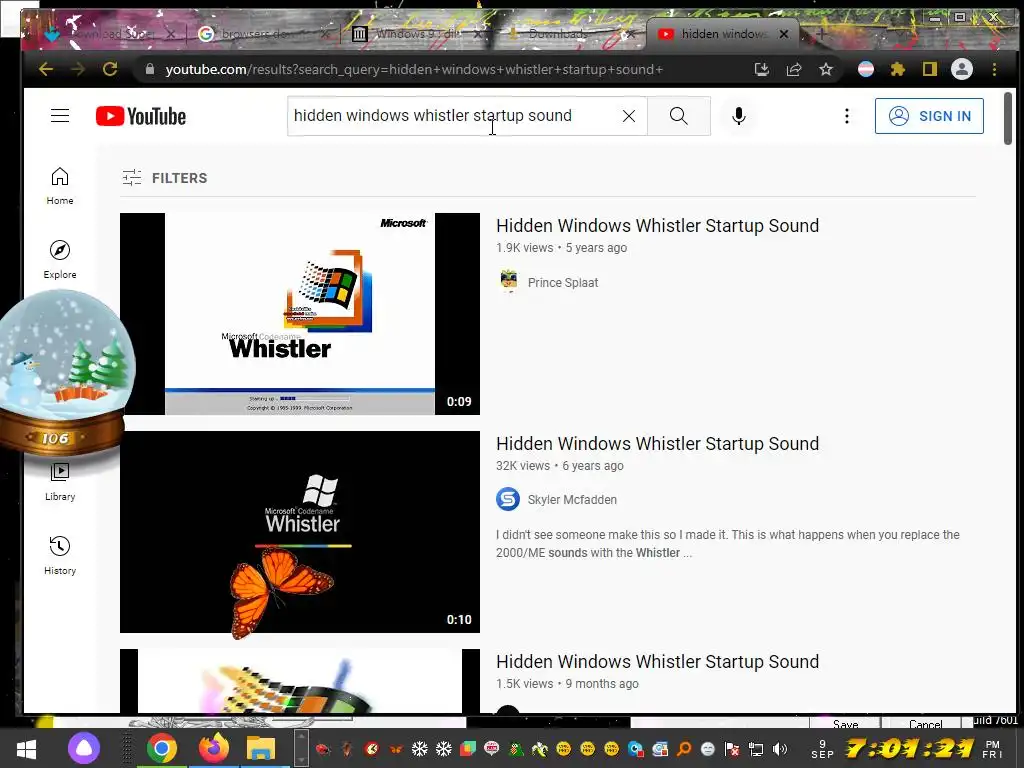Open a new tab with the plus
This screenshot has height=768, width=1024.
click(x=822, y=34)
